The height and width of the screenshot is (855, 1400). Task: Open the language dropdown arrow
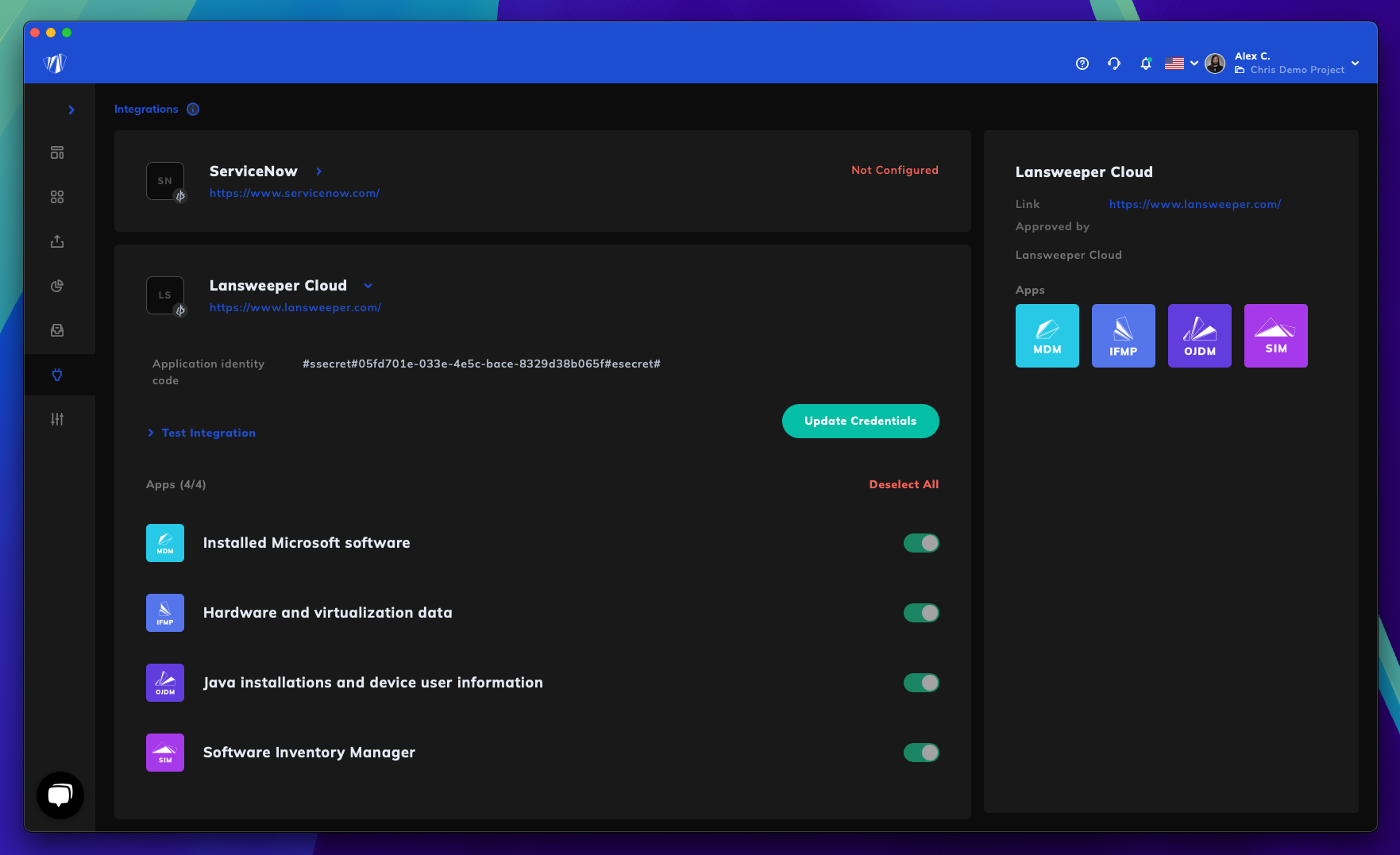(x=1194, y=64)
